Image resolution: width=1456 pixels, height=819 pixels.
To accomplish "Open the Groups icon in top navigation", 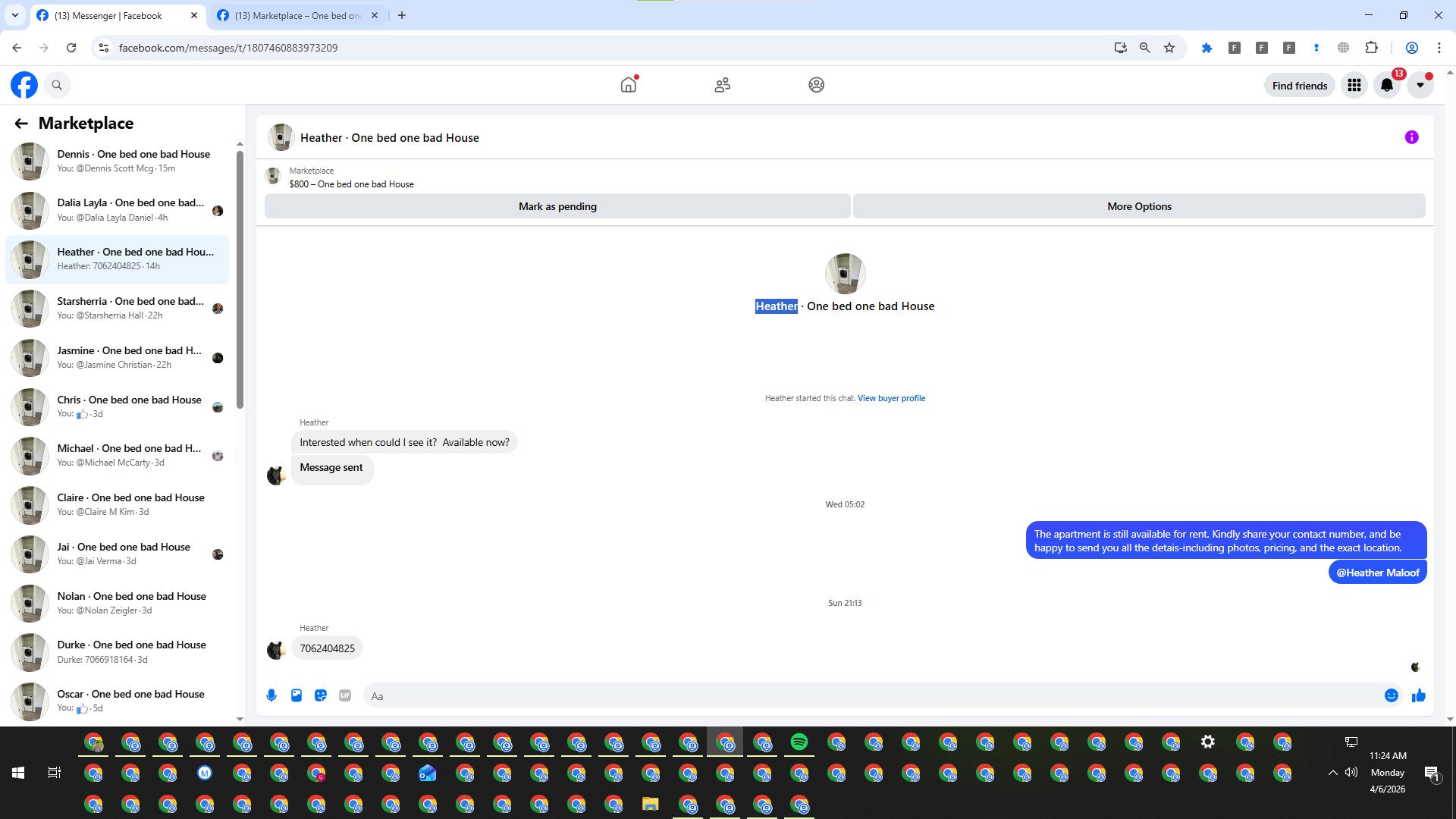I will pos(817,85).
